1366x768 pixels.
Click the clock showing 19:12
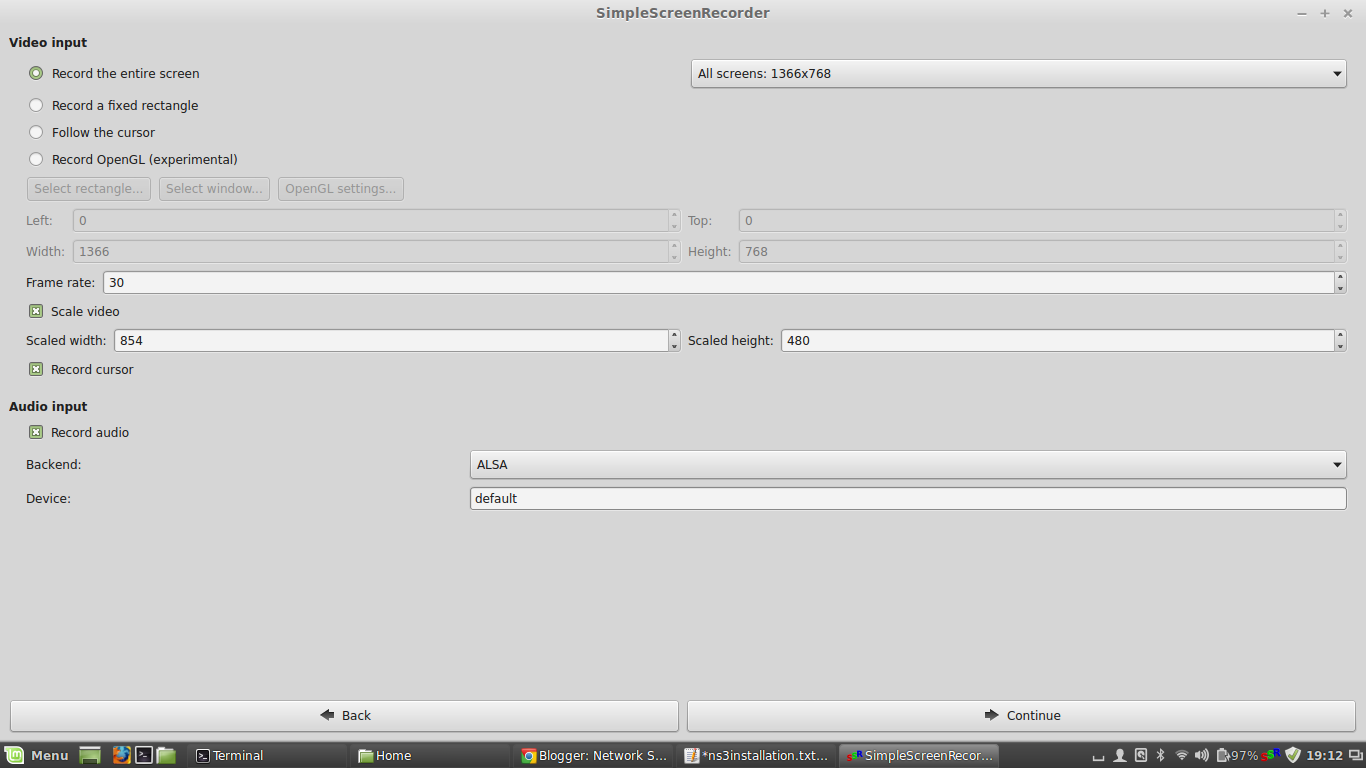(1324, 755)
